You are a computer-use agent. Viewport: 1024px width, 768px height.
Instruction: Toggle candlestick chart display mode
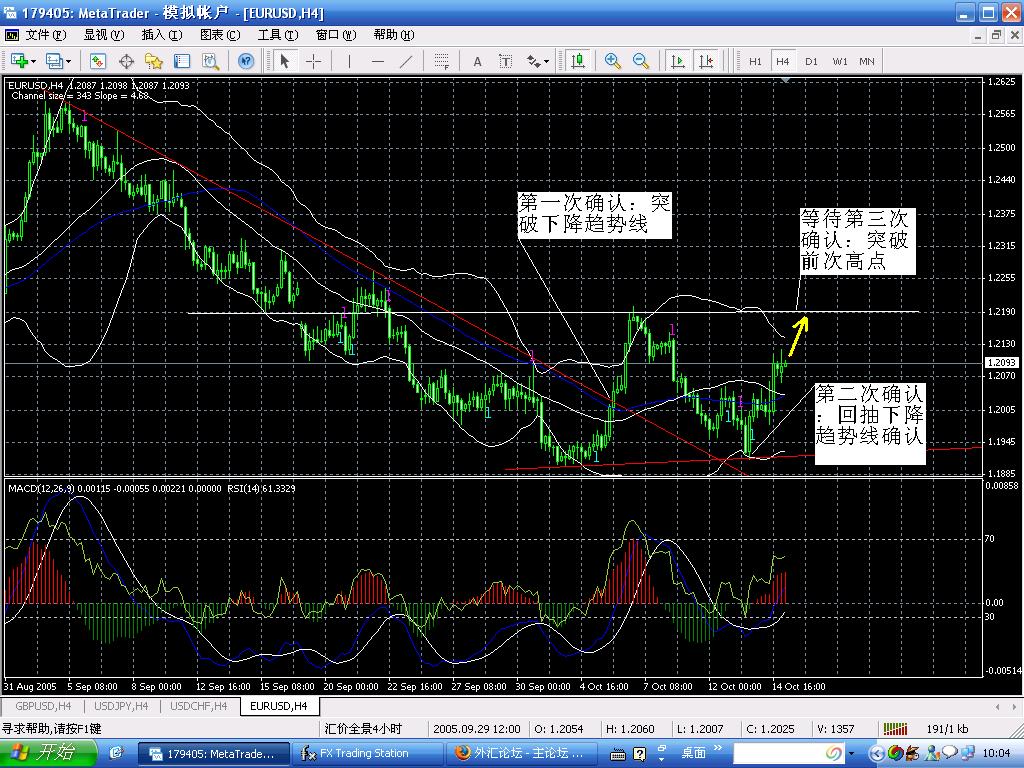point(578,61)
